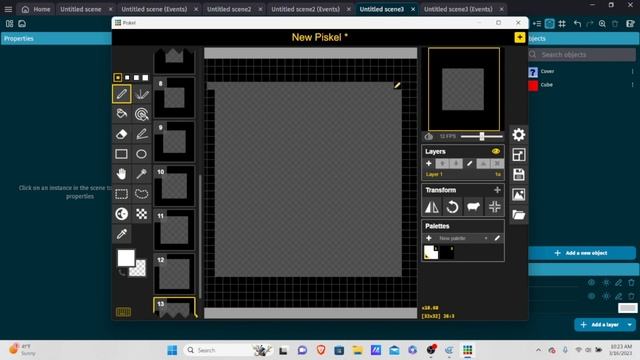The height and width of the screenshot is (360, 640).
Task: Pick the white palette color
Action: 431,252
